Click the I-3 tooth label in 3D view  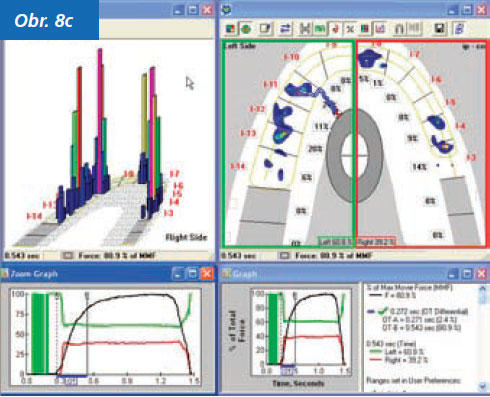(168, 213)
